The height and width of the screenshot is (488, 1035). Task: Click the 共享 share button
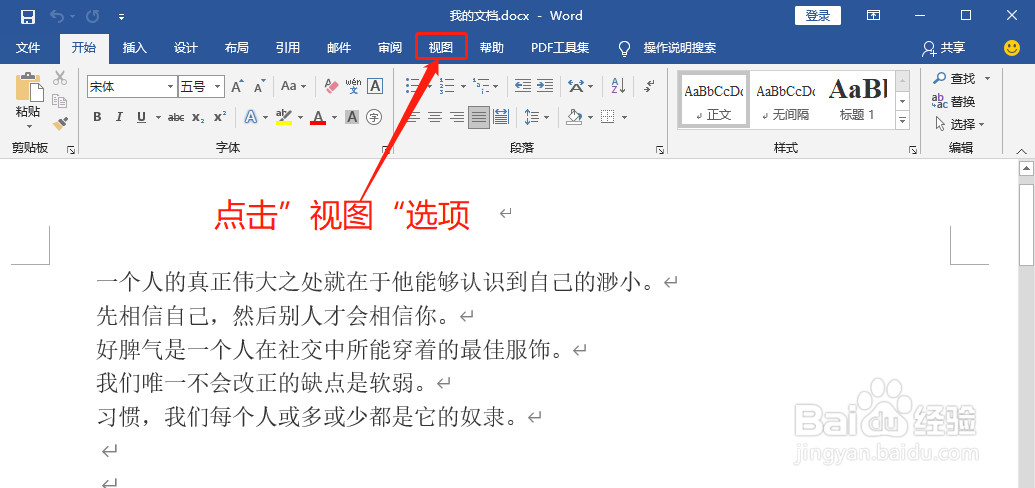point(944,48)
